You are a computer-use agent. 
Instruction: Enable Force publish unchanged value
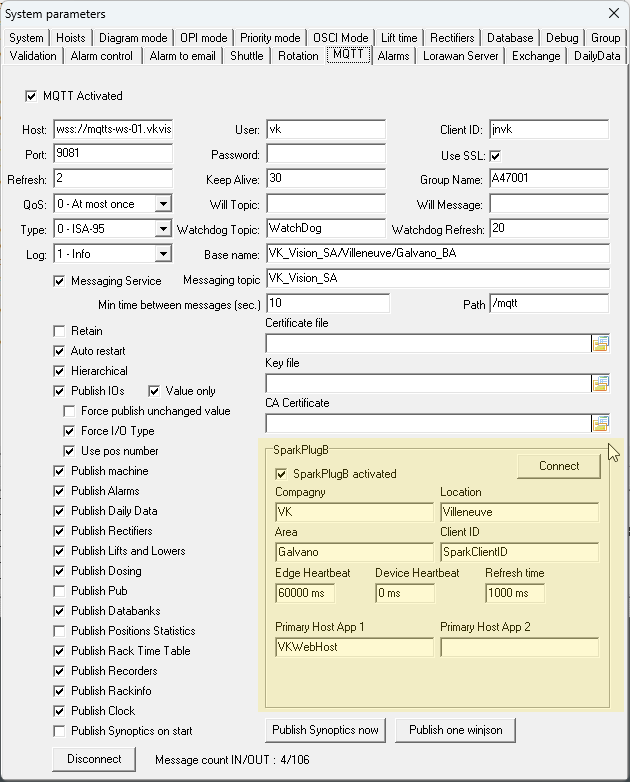(x=69, y=411)
